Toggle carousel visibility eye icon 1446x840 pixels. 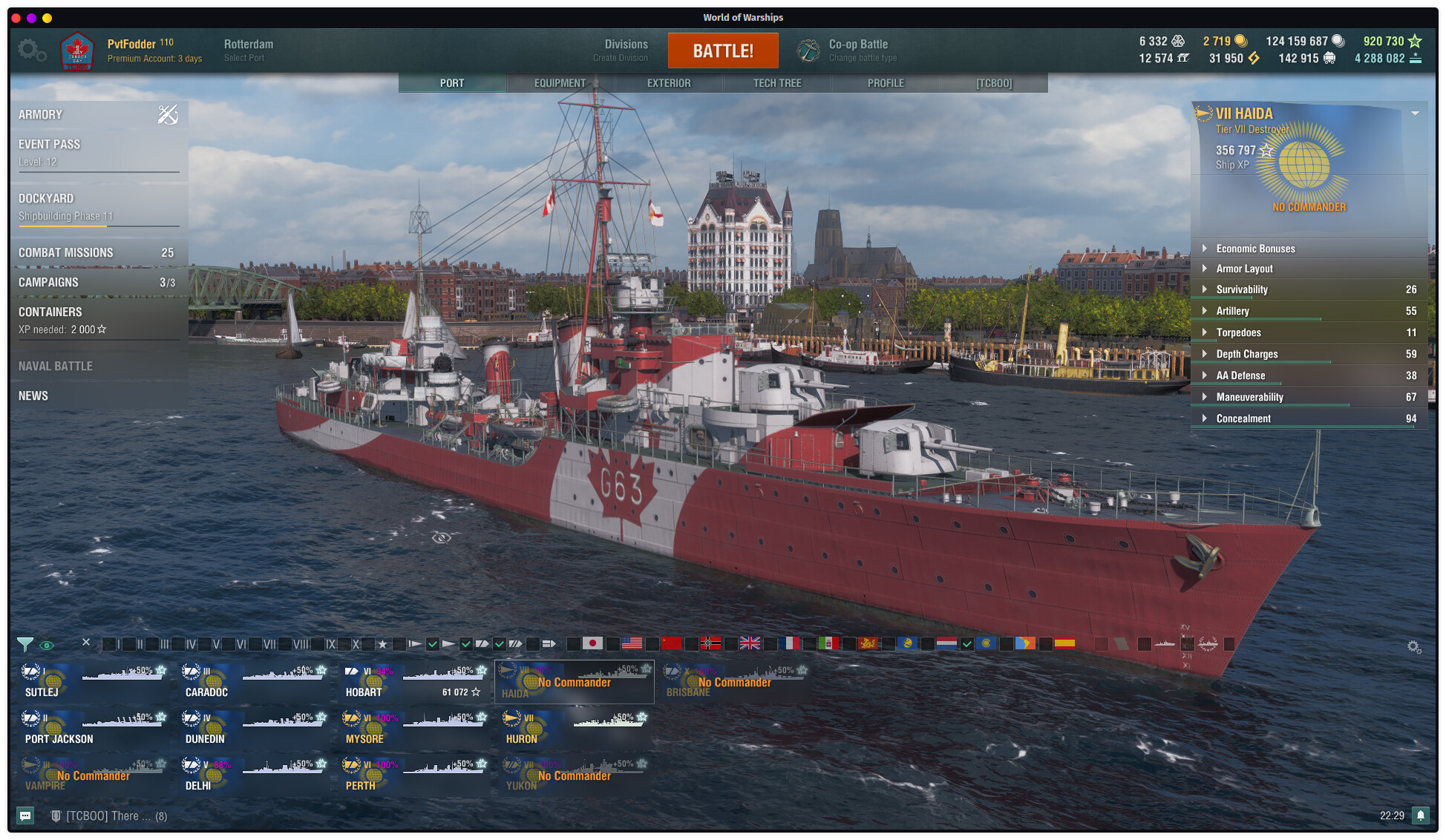(x=46, y=645)
